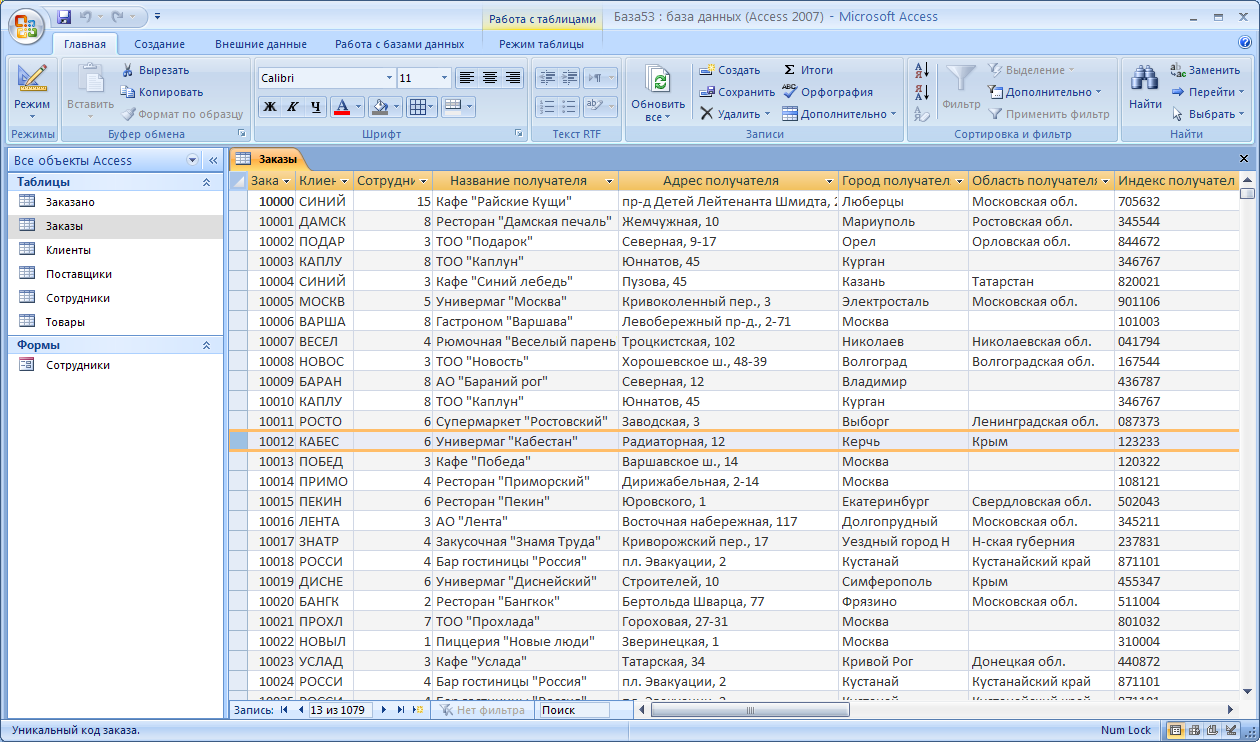Open the gridlines style dropdown
This screenshot has width=1260, height=742.
(431, 106)
